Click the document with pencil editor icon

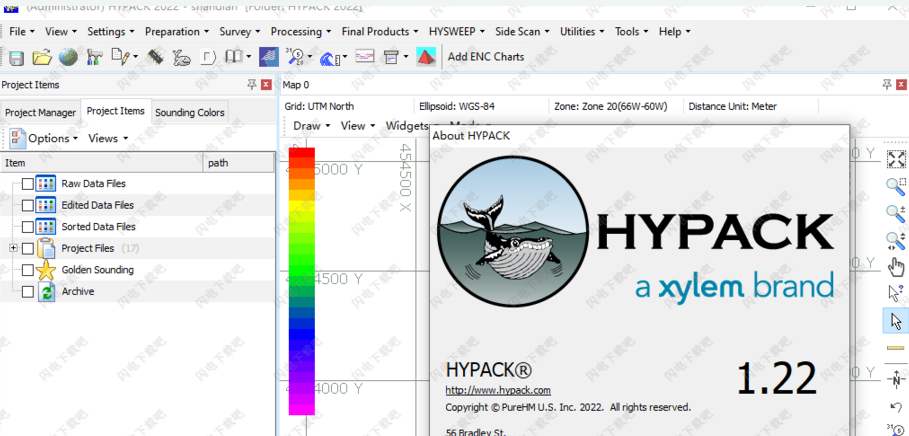pyautogui.click(x=121, y=56)
